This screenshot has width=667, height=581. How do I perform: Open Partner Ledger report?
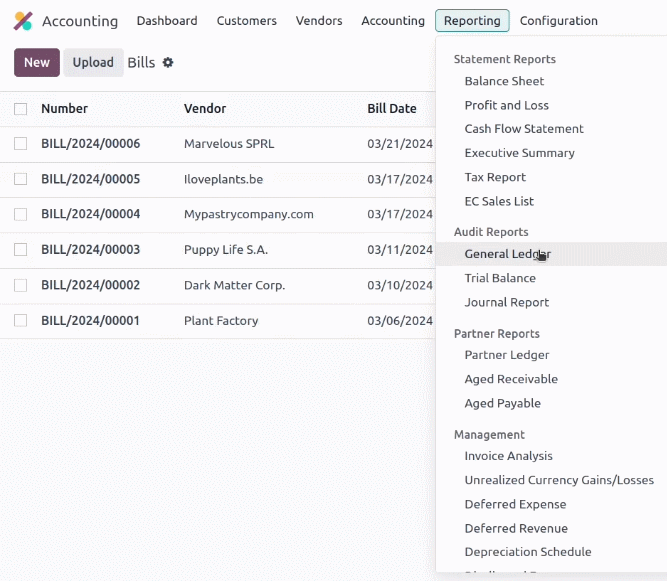click(x=507, y=355)
